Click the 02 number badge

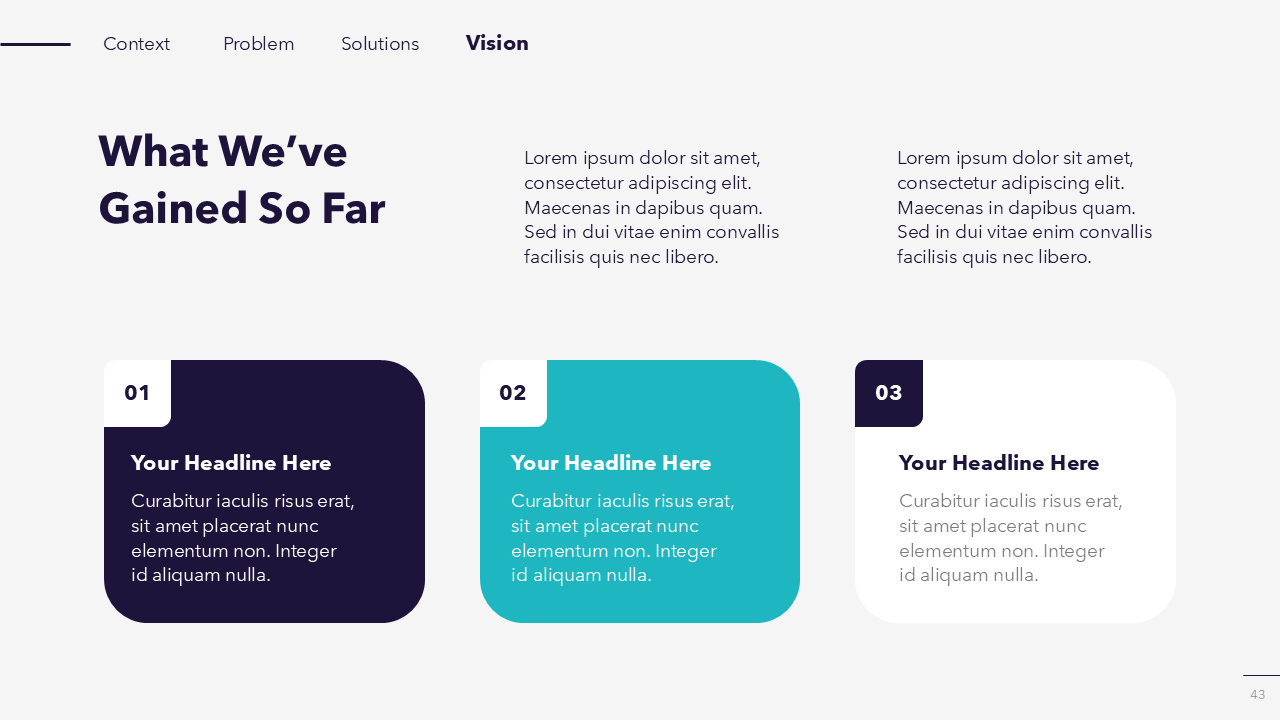coord(513,393)
